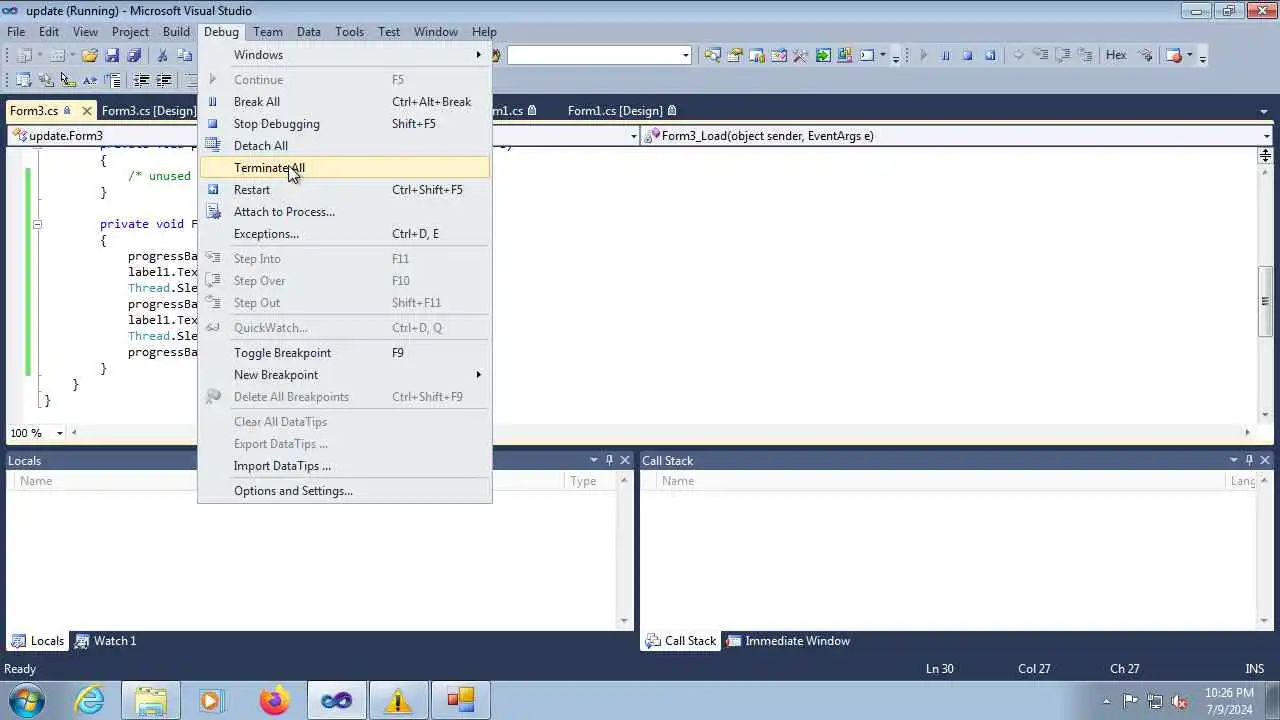This screenshot has height=720, width=1280.
Task: Click the yellow warning icon on the taskbar
Action: tap(398, 700)
